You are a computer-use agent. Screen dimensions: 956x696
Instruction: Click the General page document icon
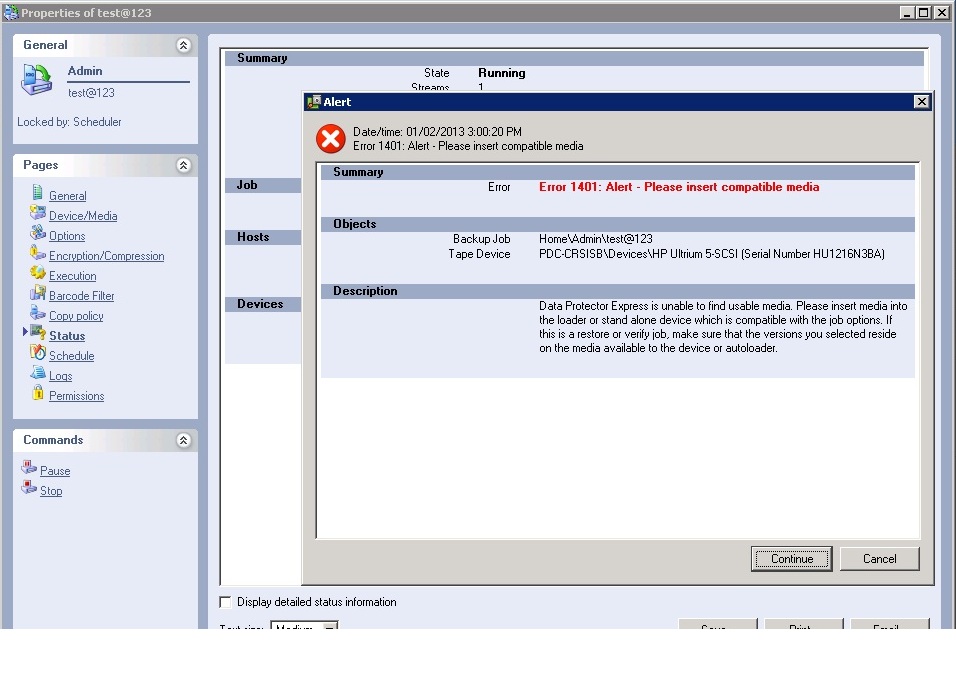[38, 193]
